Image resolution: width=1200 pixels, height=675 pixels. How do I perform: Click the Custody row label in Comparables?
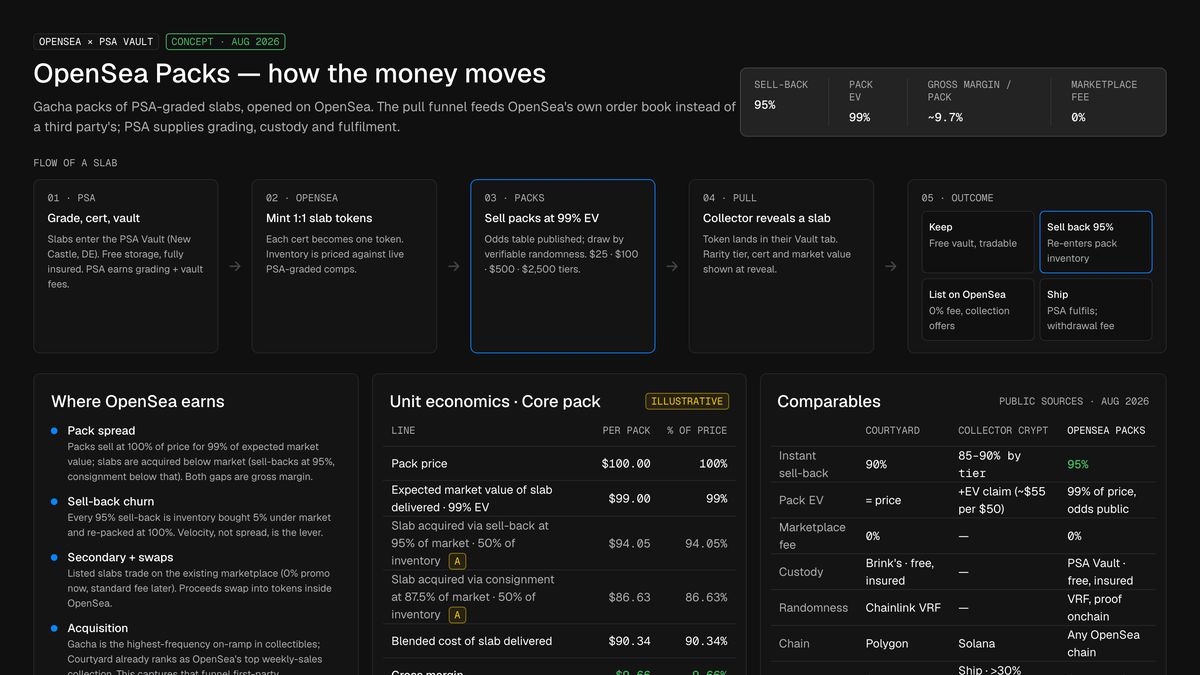pyautogui.click(x=801, y=572)
